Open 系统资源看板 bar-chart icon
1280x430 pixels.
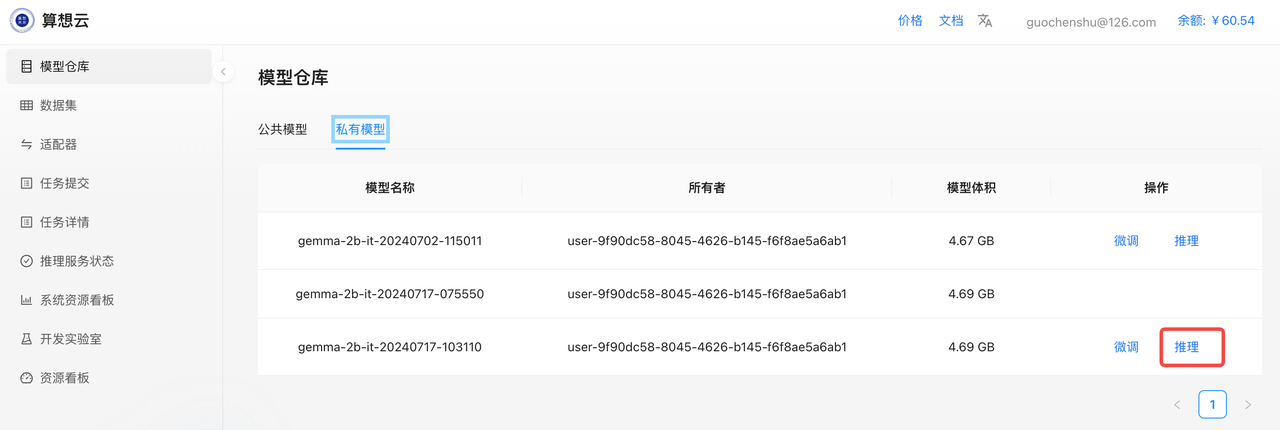pyautogui.click(x=27, y=301)
